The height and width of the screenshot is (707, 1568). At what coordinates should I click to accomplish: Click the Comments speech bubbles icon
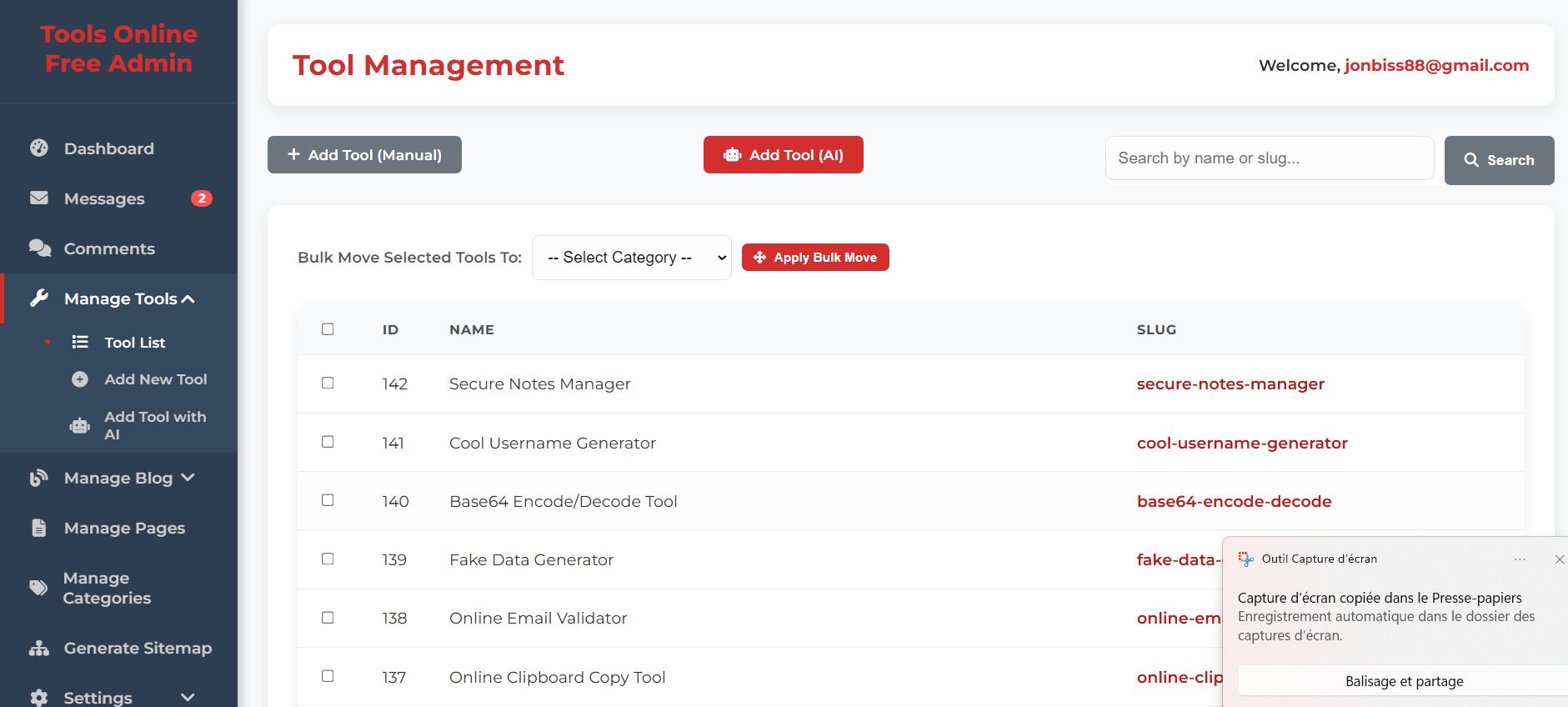[x=39, y=248]
